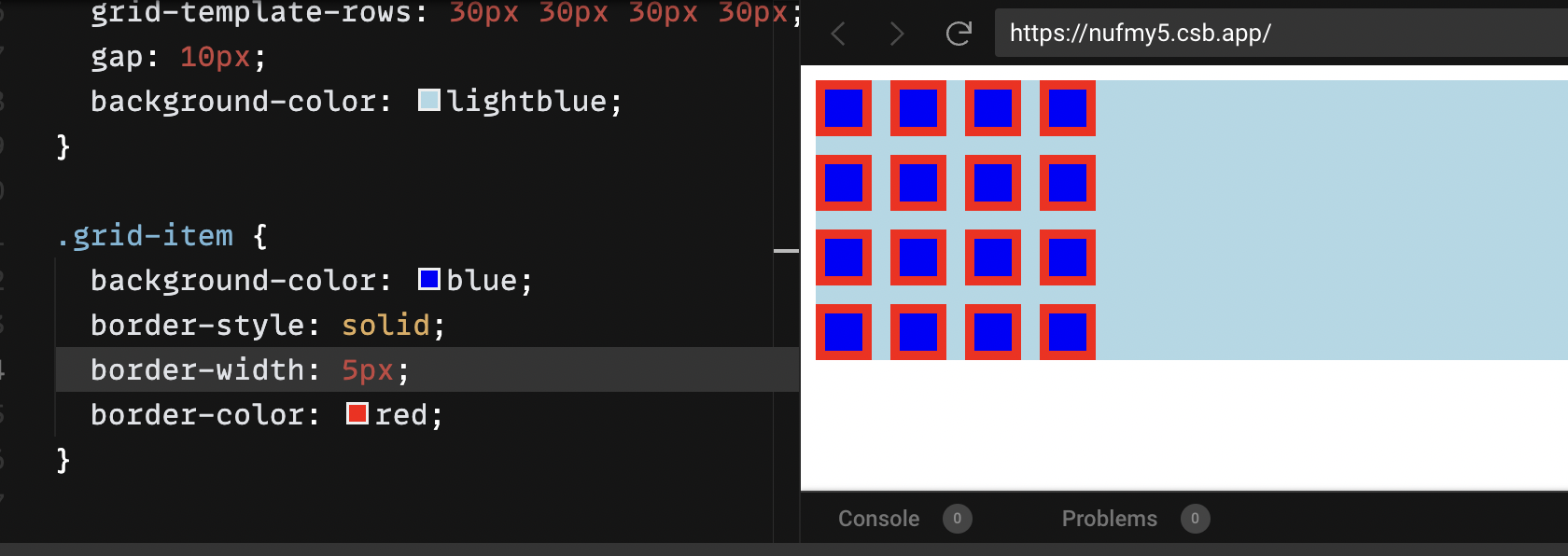The height and width of the screenshot is (556, 1568).
Task: Click the lightblue value text
Action: click(526, 101)
